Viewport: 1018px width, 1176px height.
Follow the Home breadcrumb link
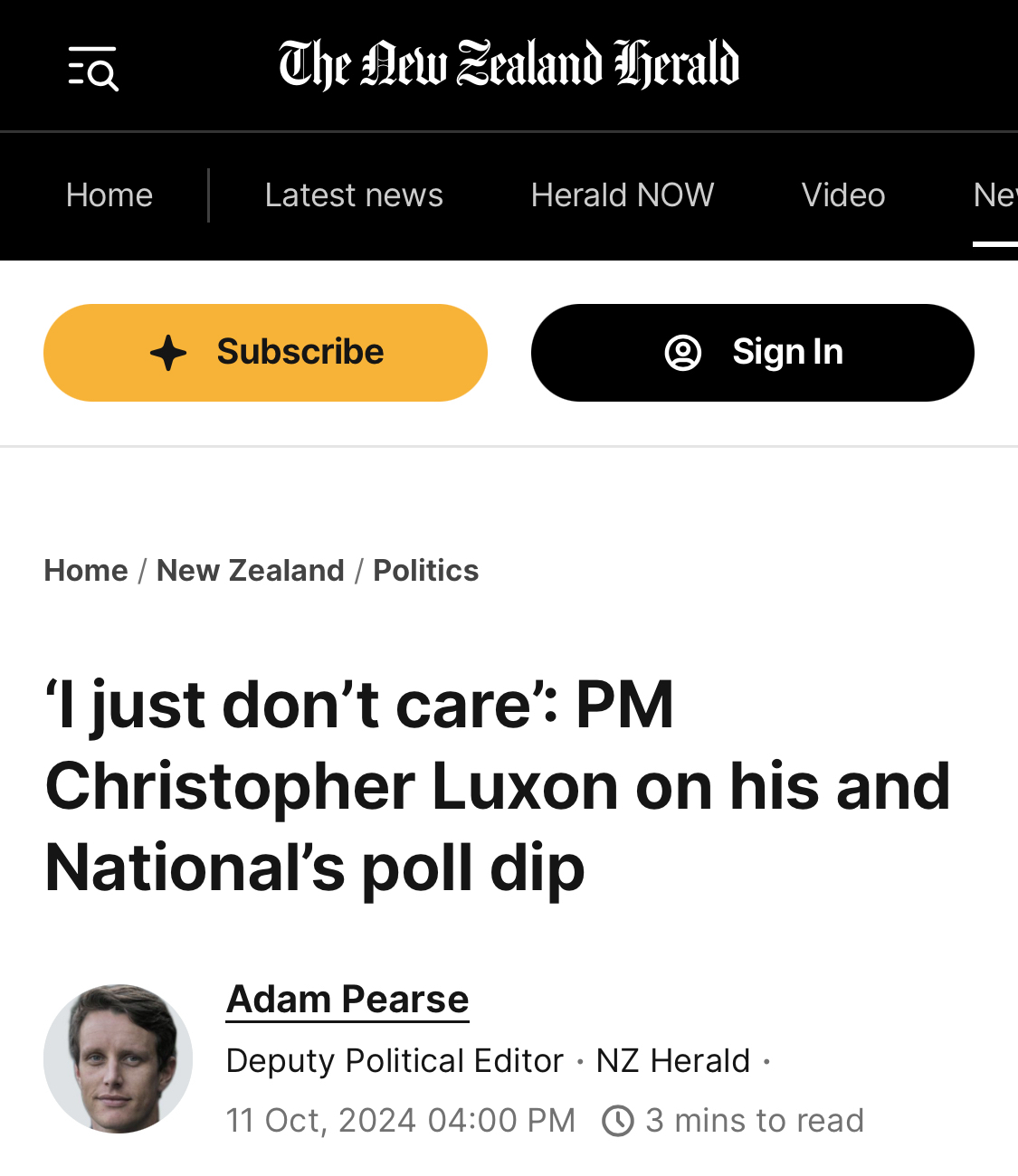pyautogui.click(x=86, y=571)
